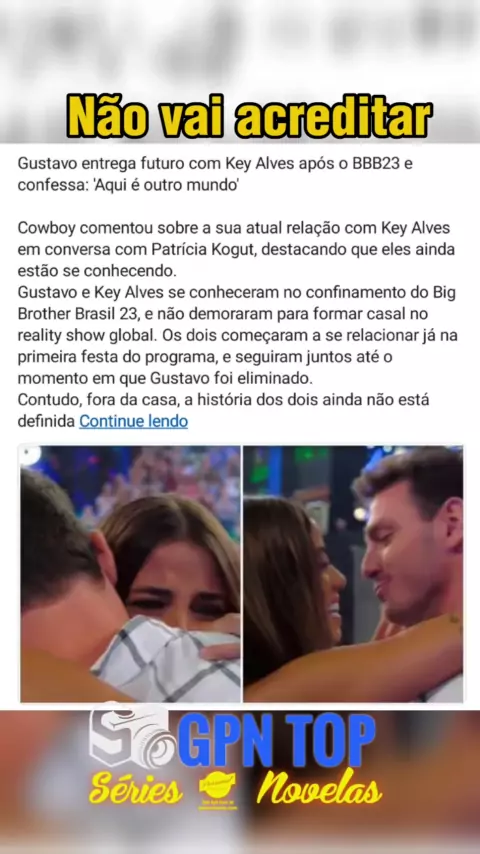Tap the yellow 'Não vai acreditar' caption
This screenshot has width=480, height=854.
pos(250,116)
